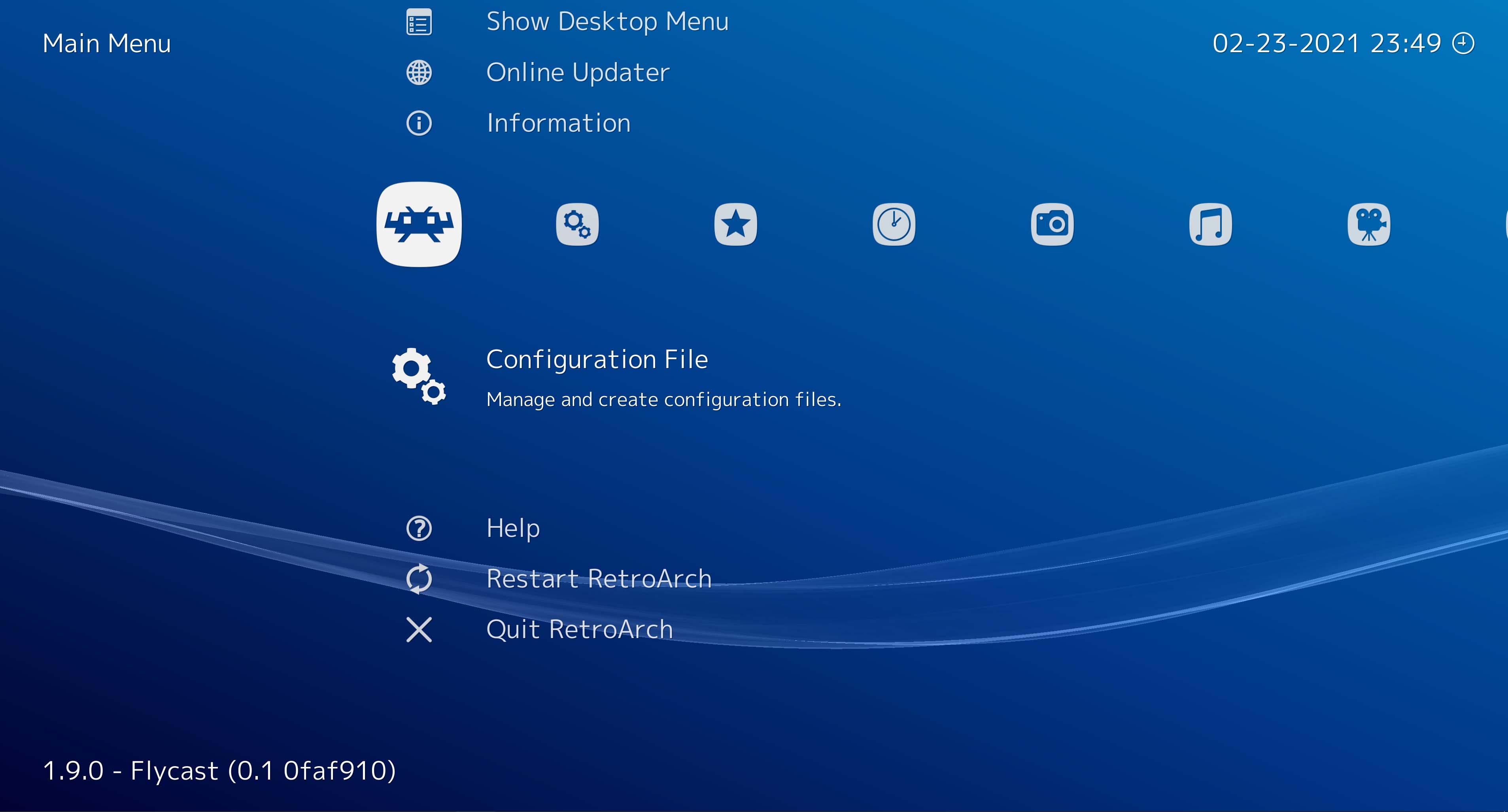Click the date and time 02-23-2021 23:49

pyautogui.click(x=1327, y=43)
